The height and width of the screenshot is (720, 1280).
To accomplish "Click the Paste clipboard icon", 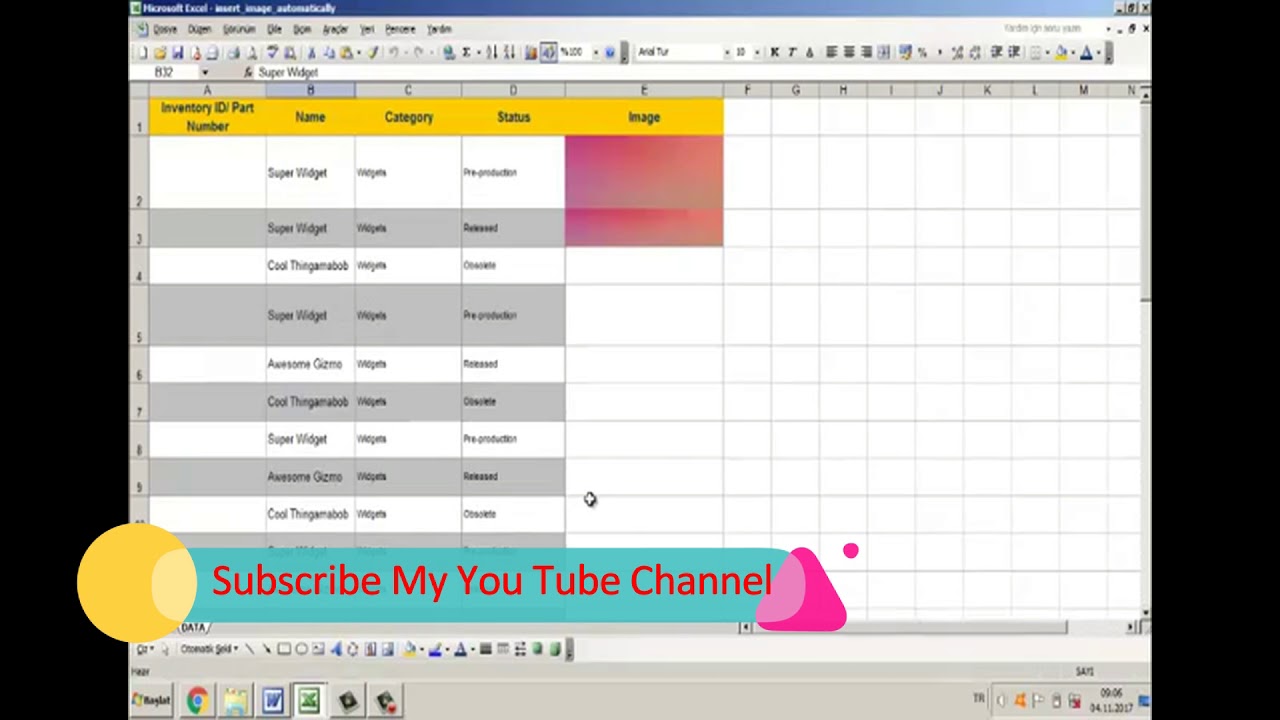I will [345, 52].
